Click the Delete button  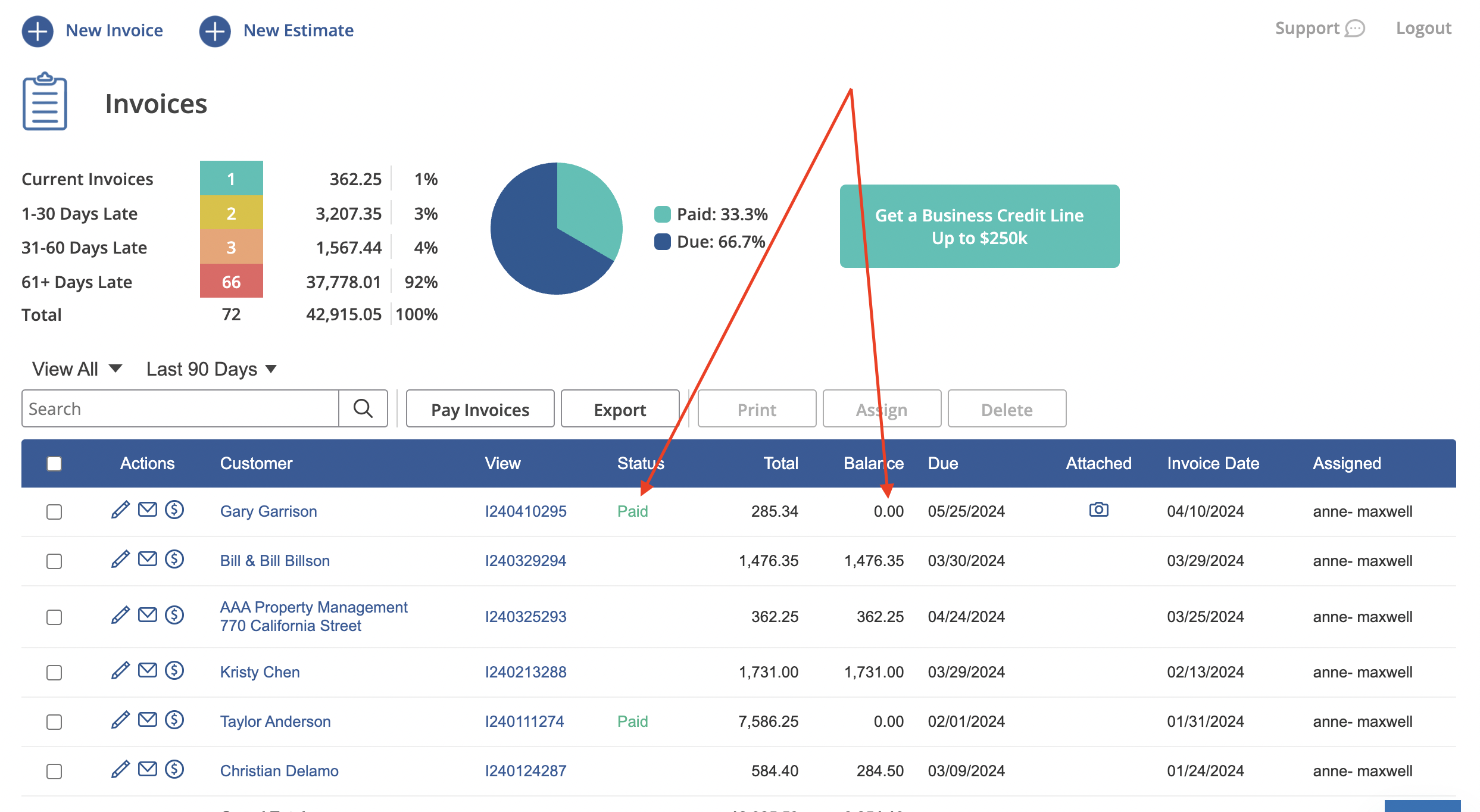click(1007, 409)
